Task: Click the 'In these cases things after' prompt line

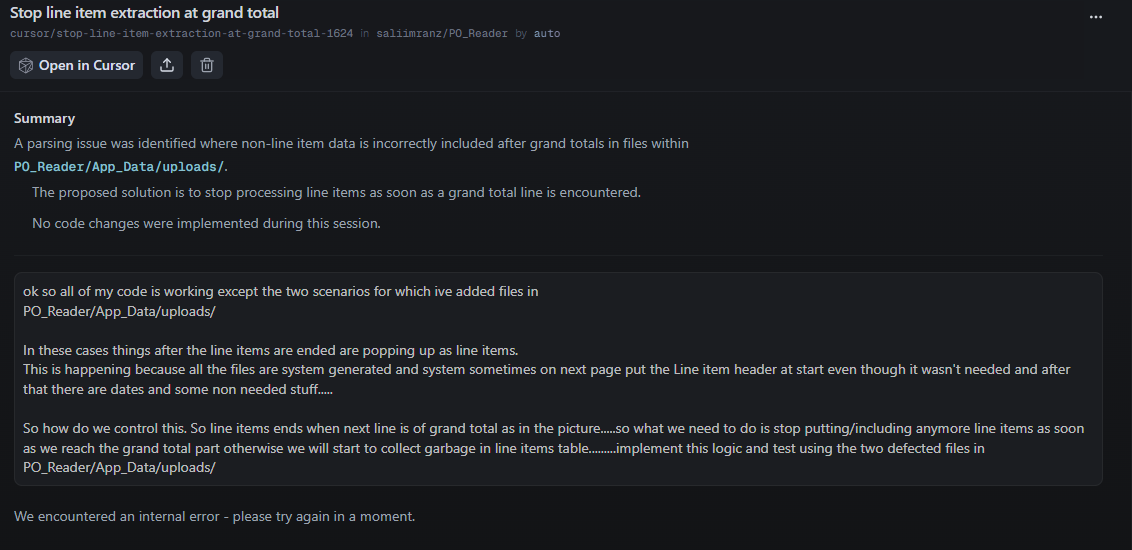Action: 270,350
